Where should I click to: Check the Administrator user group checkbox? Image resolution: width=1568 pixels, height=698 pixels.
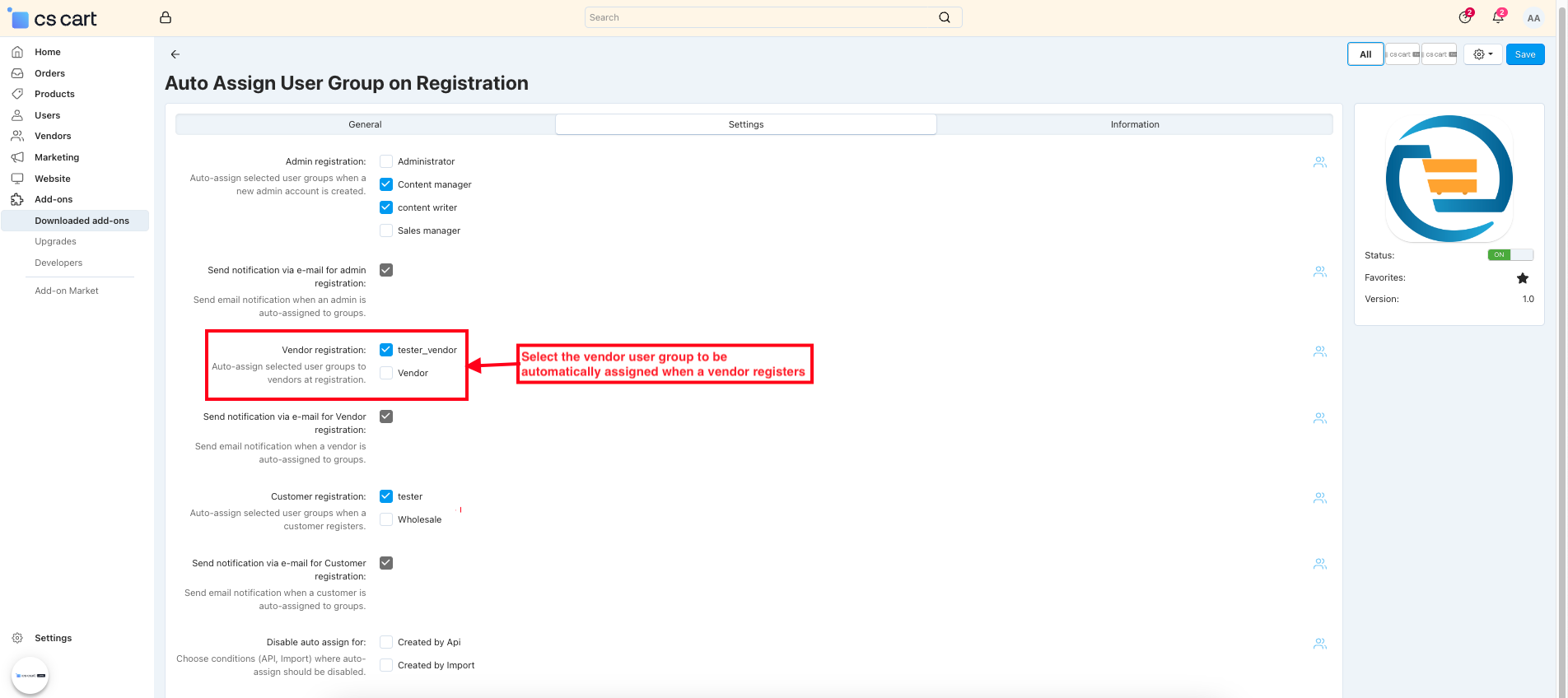pos(386,161)
